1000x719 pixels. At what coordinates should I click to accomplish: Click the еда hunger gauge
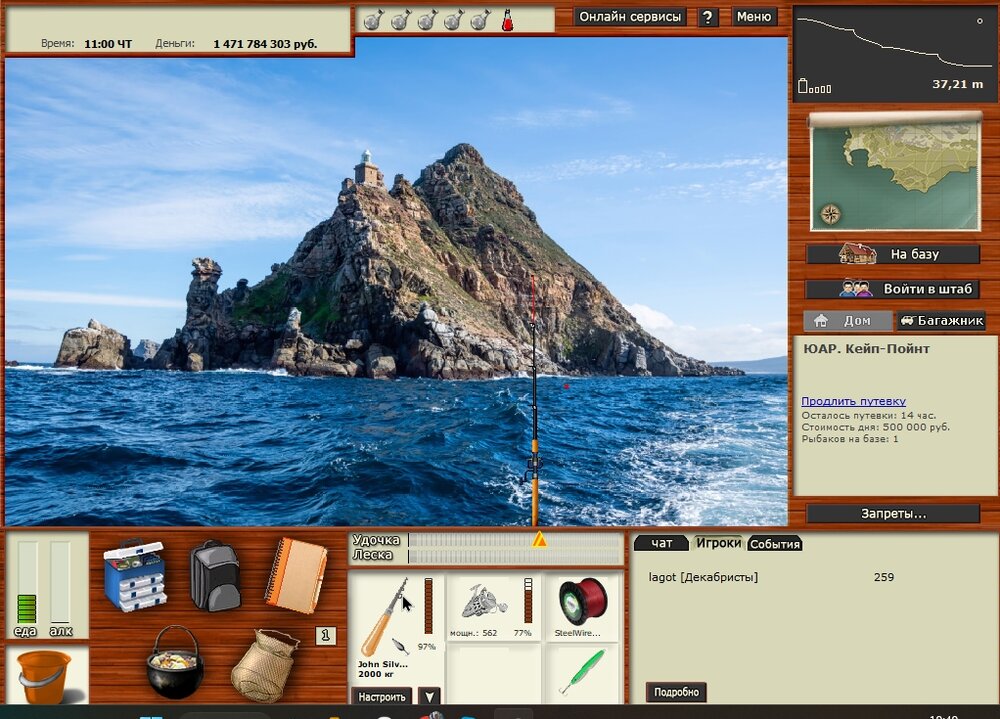pos(27,582)
